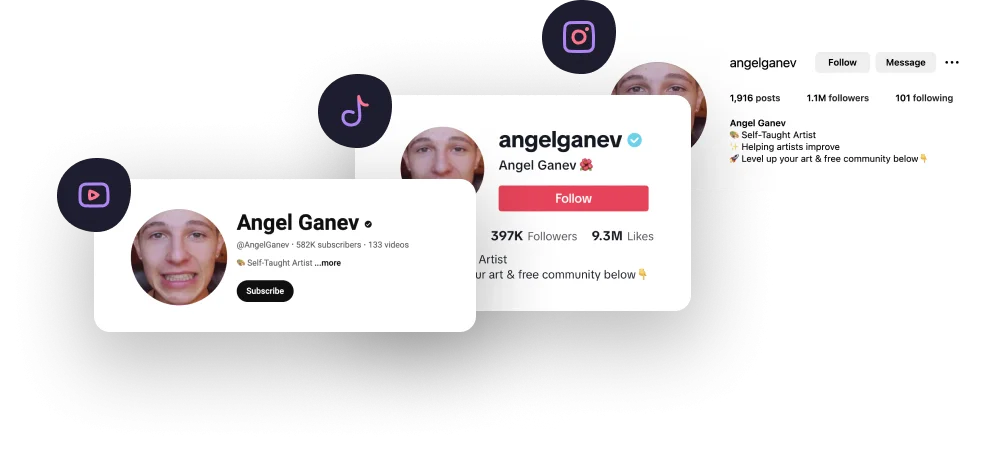Click the pointing-down emoji in Instagram bio
997x450 pixels.
[x=923, y=159]
